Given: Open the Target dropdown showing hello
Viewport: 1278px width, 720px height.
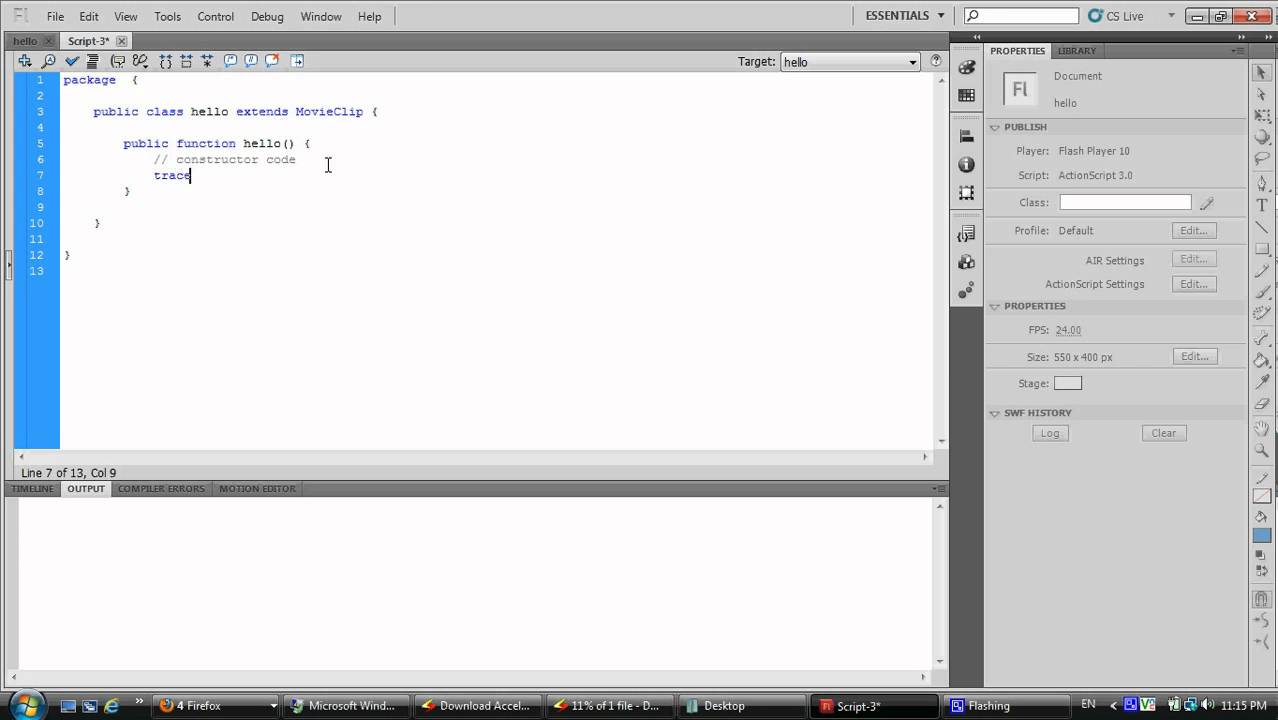Looking at the screenshot, I should tap(850, 62).
